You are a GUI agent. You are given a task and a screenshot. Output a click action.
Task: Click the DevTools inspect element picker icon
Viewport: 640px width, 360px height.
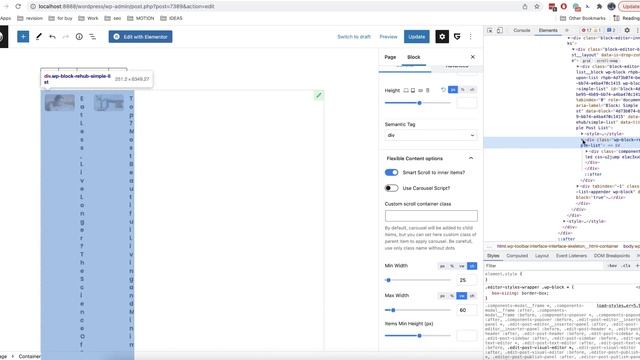[x=490, y=30]
